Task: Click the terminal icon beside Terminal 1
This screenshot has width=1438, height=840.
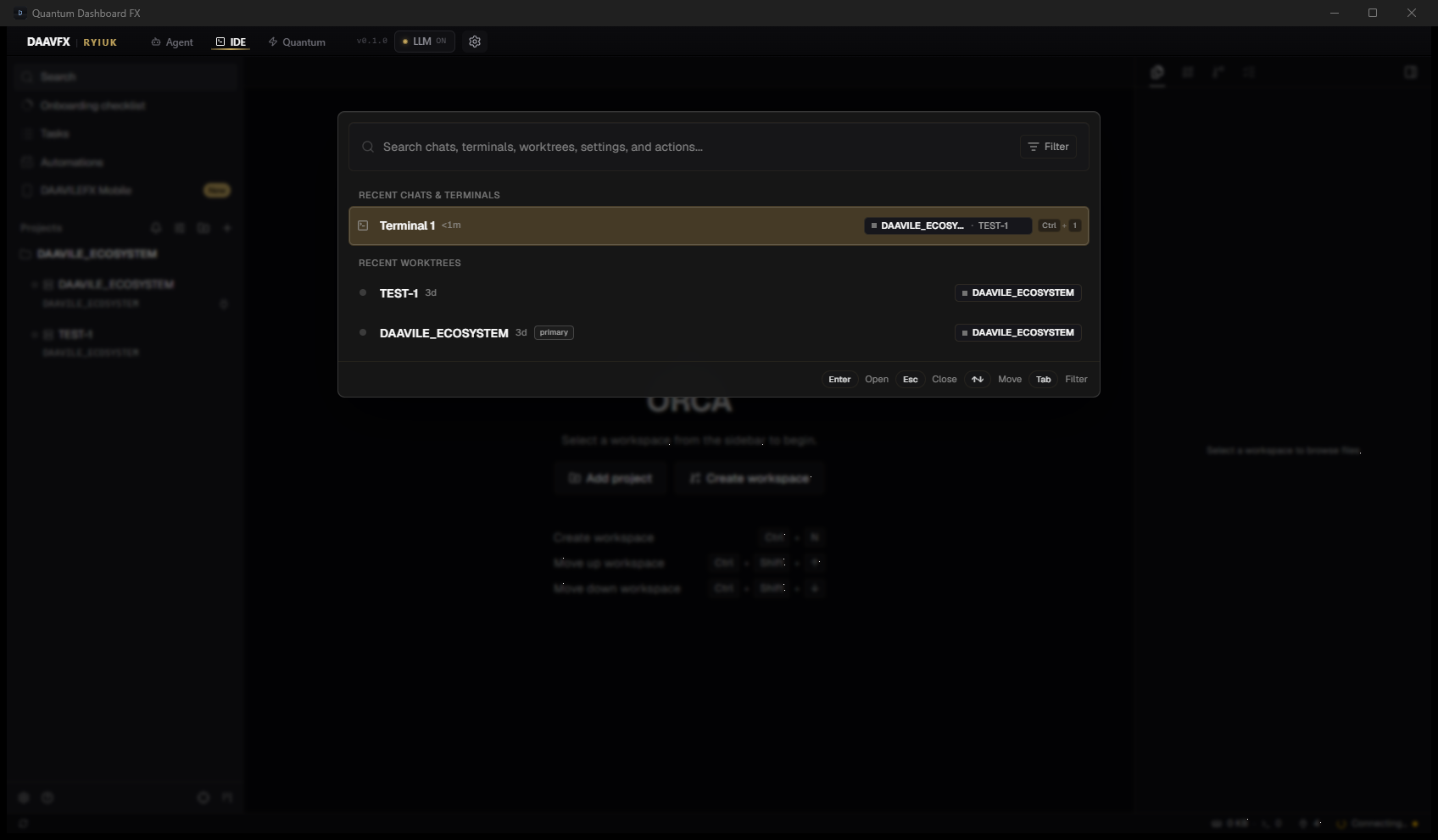Action: point(363,225)
